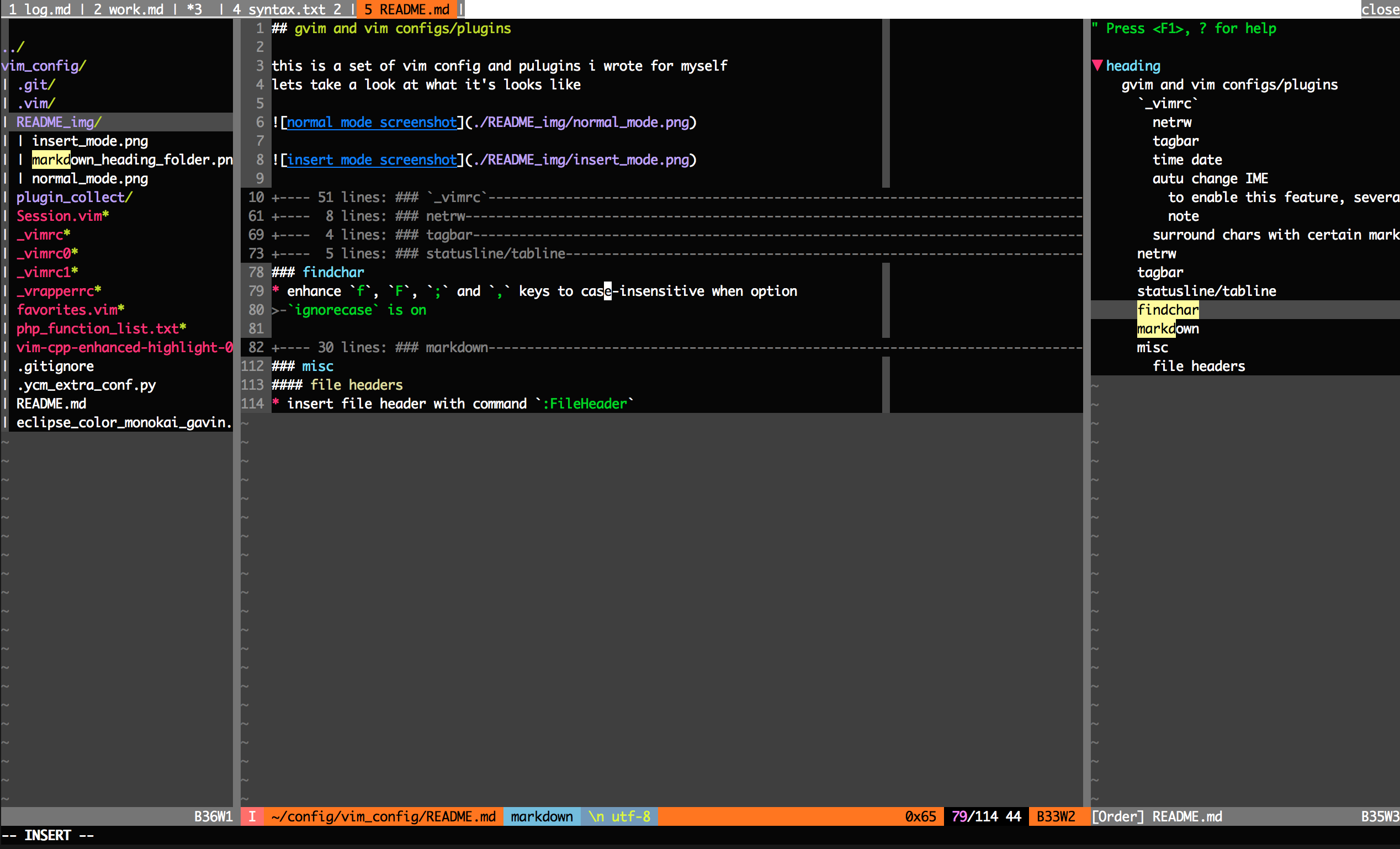1400x849 pixels.
Task: Open the work.md tab
Action: point(129,9)
